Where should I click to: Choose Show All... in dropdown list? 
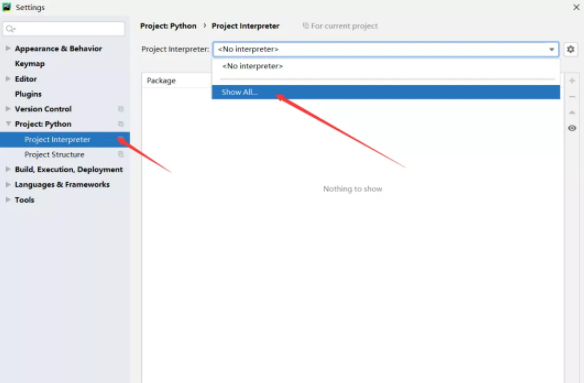tap(386, 92)
